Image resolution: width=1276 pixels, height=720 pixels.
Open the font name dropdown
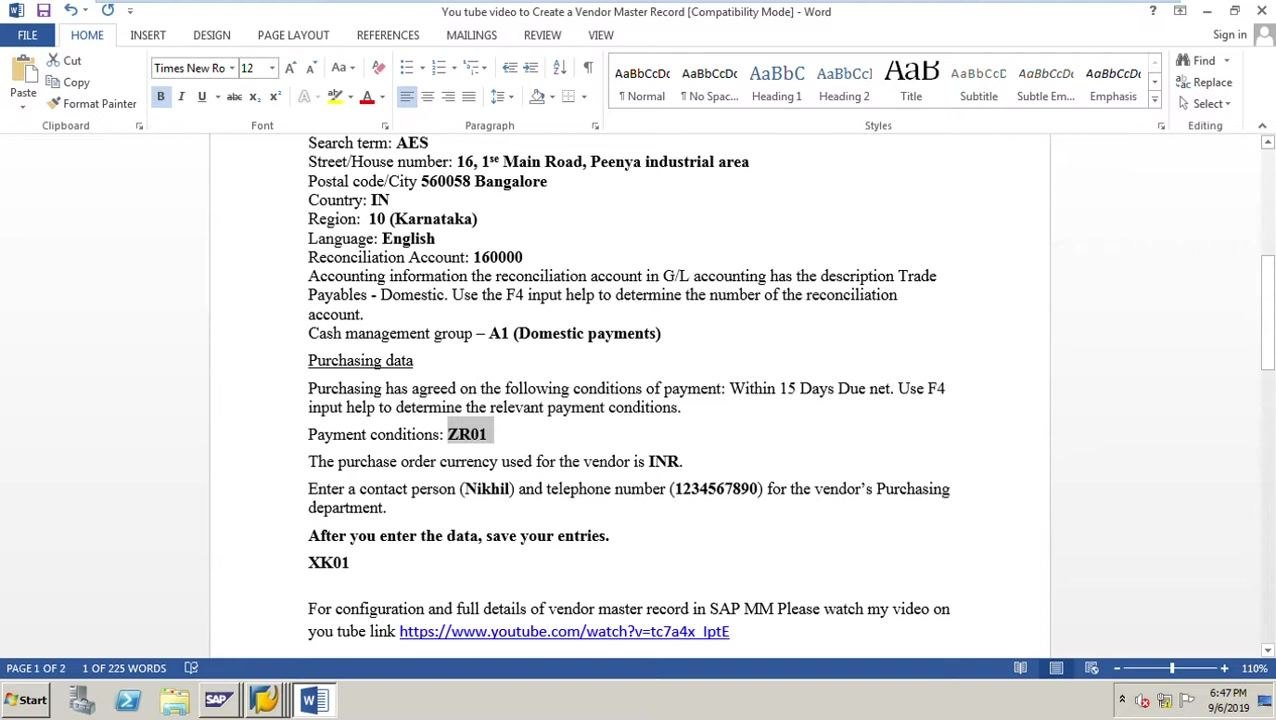click(x=232, y=68)
